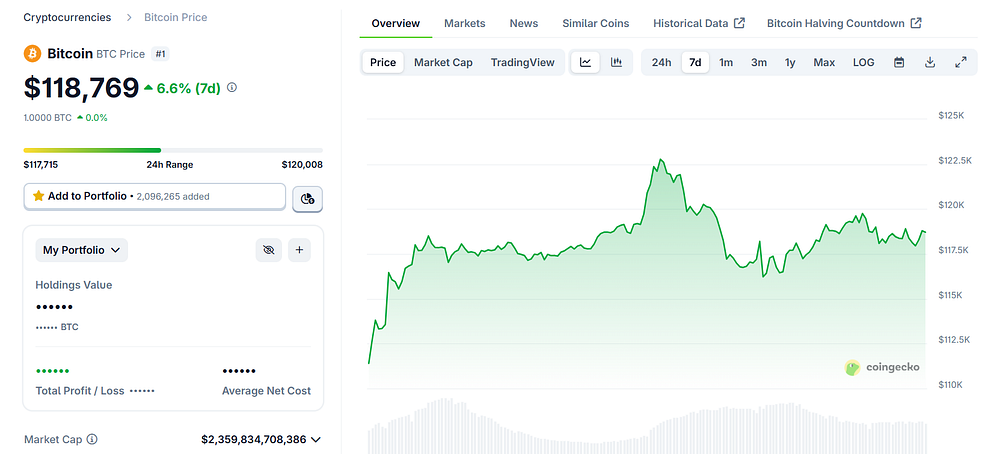Switch to the candlestick chart icon

point(616,62)
